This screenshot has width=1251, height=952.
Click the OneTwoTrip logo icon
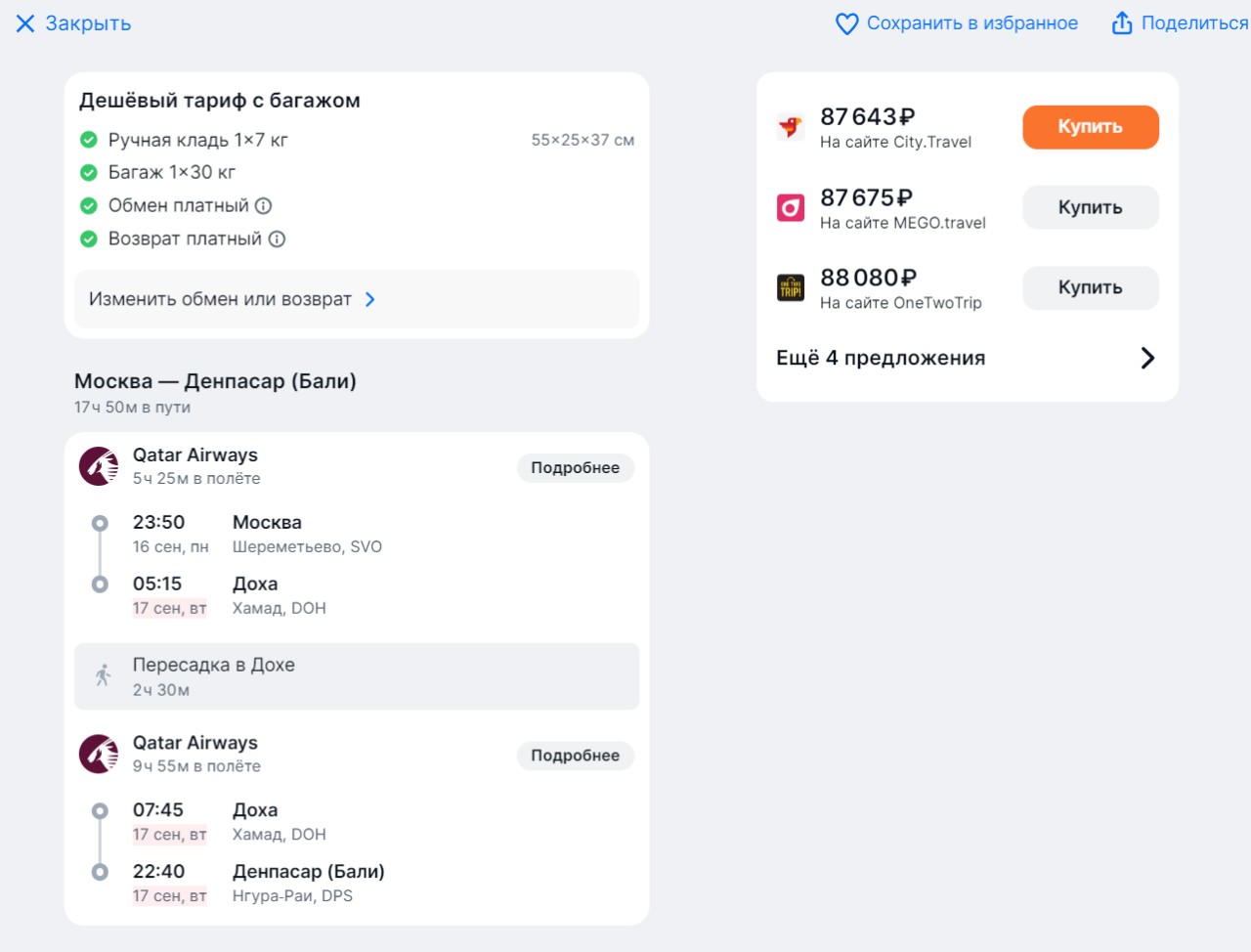click(x=790, y=287)
